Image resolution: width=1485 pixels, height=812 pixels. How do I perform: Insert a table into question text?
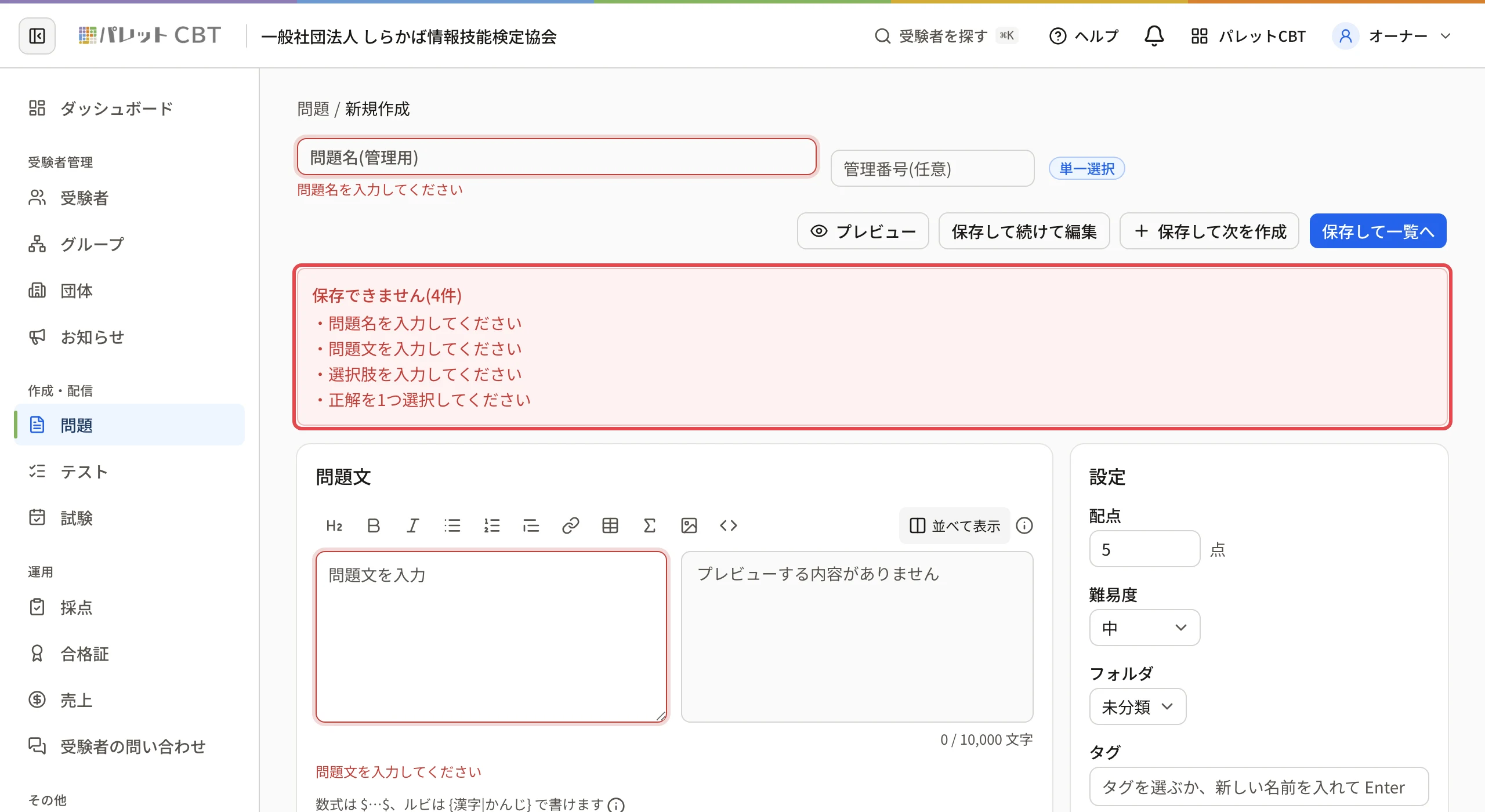pyautogui.click(x=610, y=525)
